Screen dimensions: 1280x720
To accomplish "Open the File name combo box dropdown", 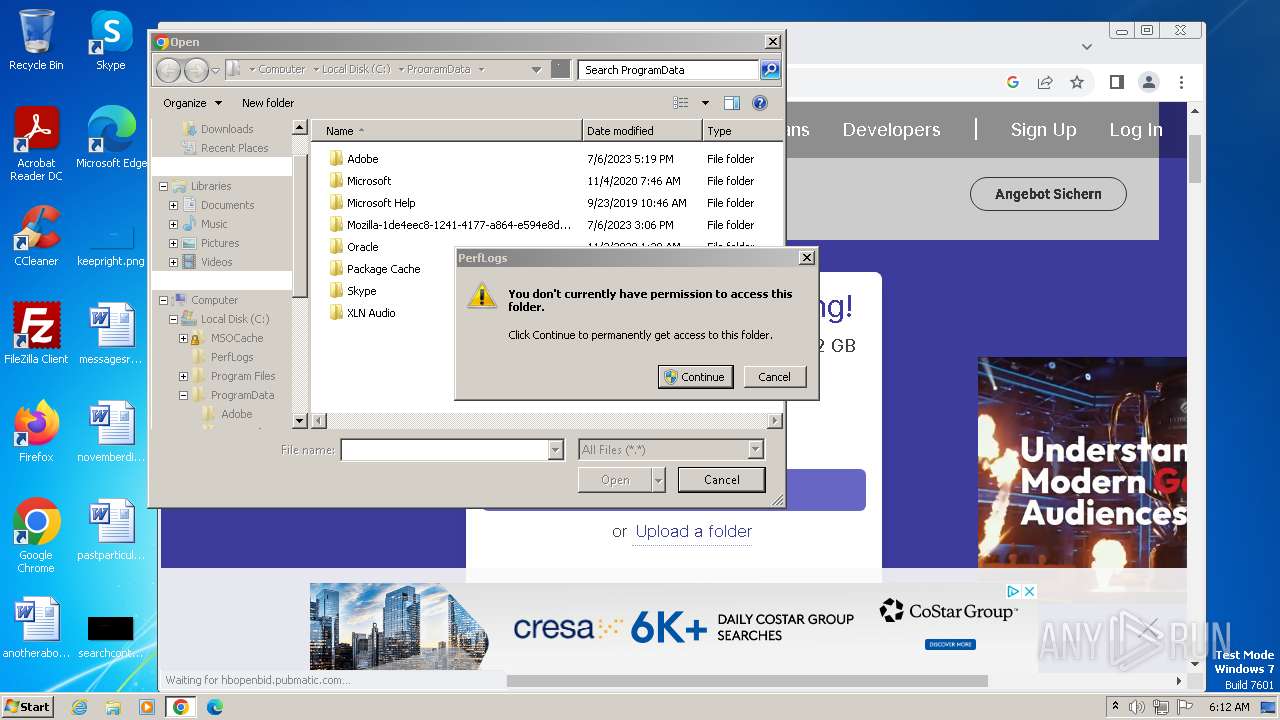I will [556, 450].
